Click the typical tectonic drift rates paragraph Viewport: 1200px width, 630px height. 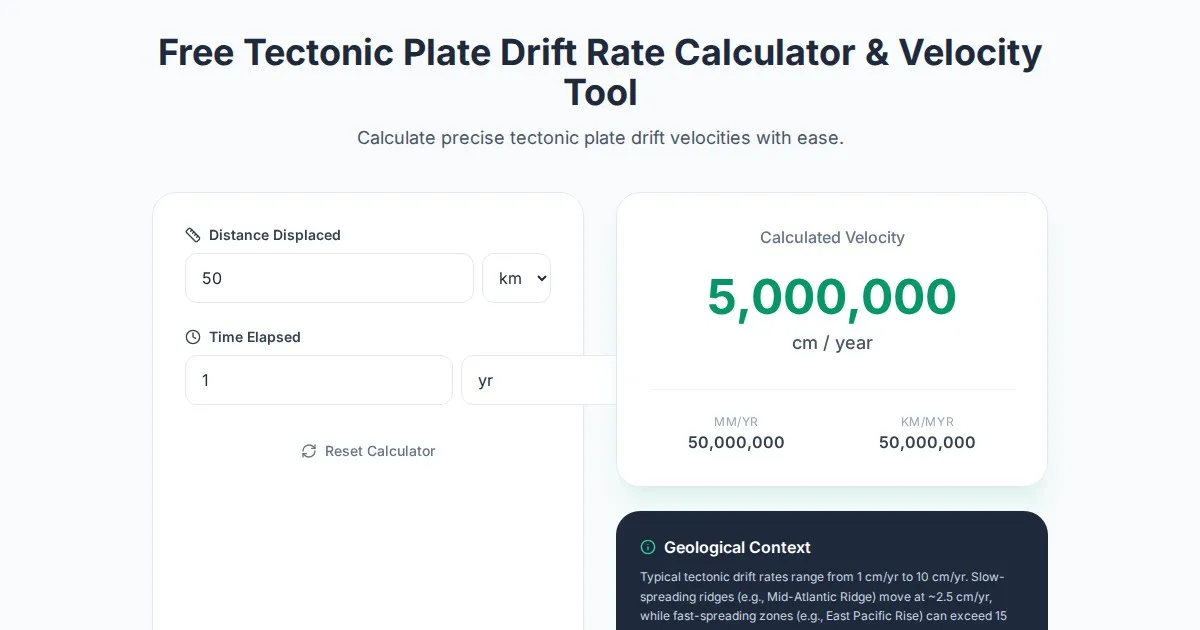coord(822,596)
